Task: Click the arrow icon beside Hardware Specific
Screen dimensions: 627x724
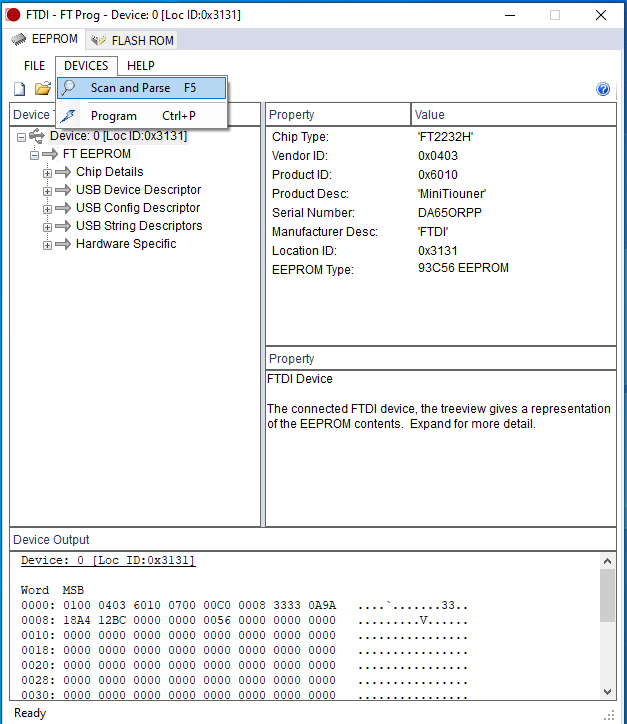Action: coord(63,244)
